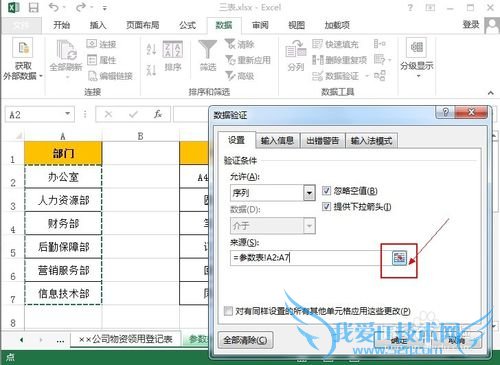500x365 pixels.
Task: Click the dialog help question mark icon
Action: [446, 112]
